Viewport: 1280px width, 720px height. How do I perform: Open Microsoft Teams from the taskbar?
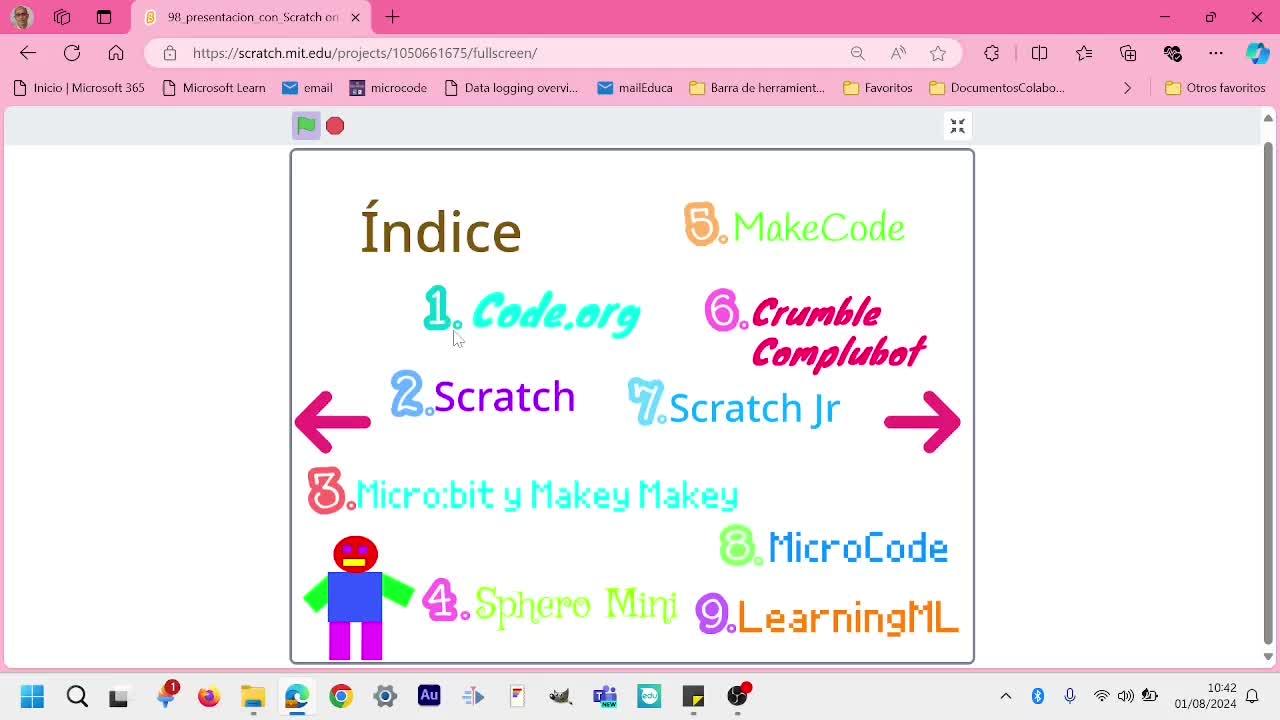point(605,696)
